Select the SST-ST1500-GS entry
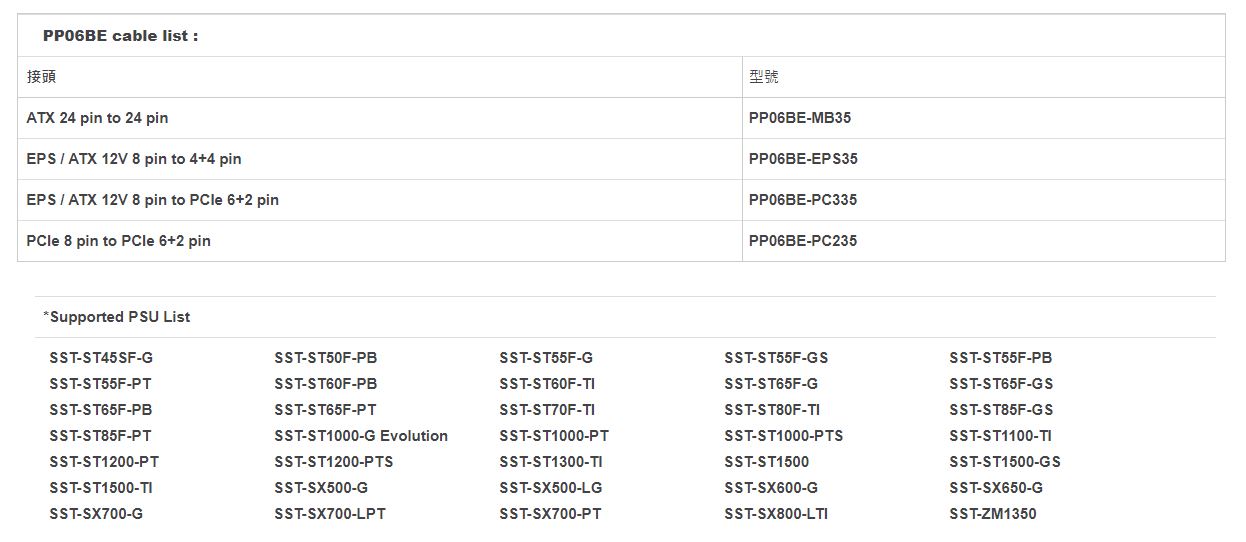 pyautogui.click(x=1005, y=462)
